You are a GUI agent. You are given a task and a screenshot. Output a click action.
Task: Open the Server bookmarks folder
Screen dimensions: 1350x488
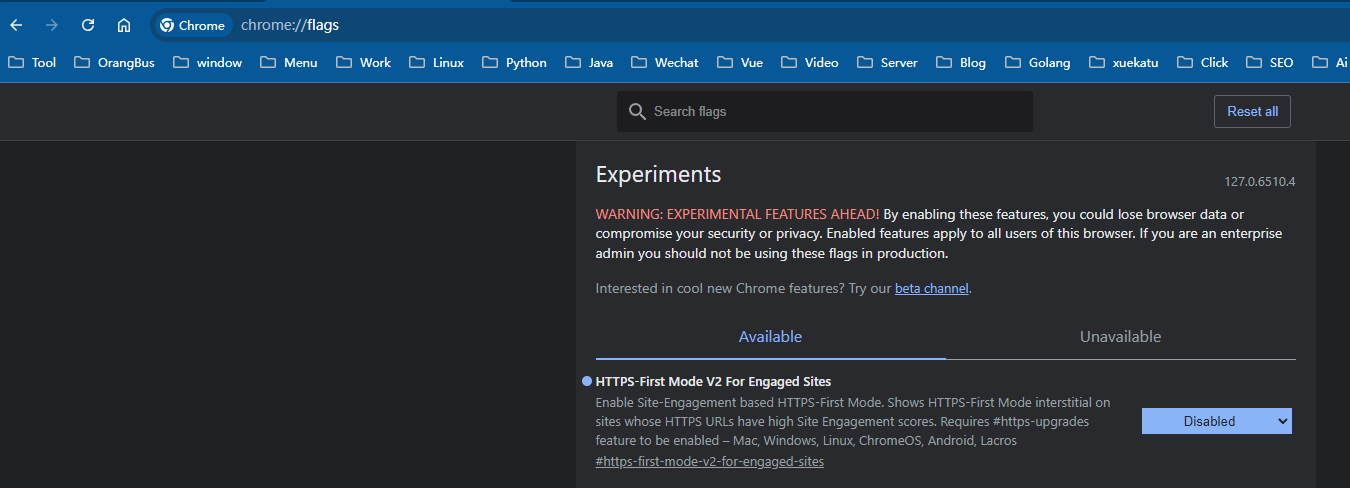(x=887, y=62)
